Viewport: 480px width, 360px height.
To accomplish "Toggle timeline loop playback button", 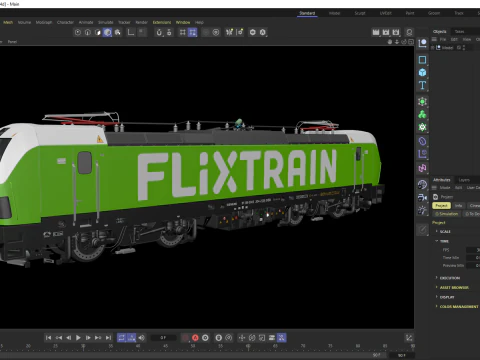I will pyautogui.click(x=122, y=338).
